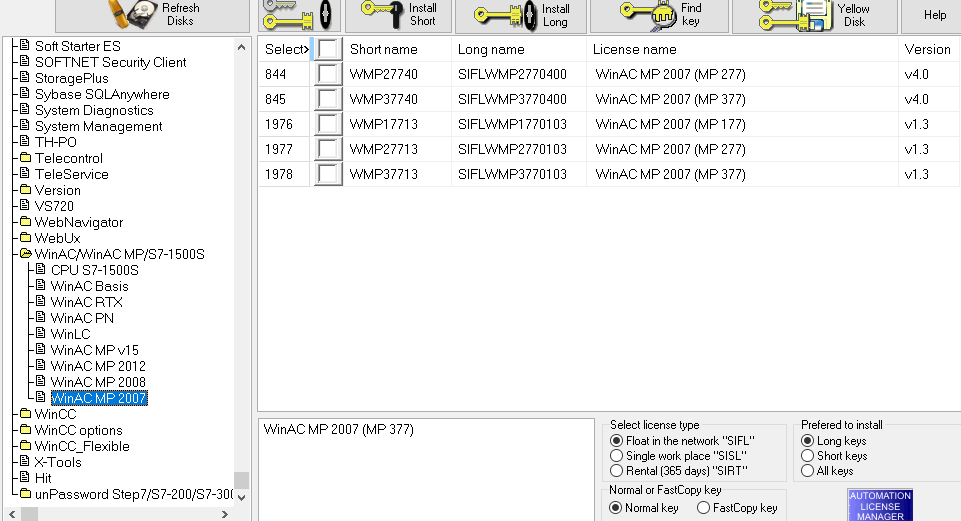Expand the WebNavigator folder
This screenshot has height=521, width=961.
[25, 222]
